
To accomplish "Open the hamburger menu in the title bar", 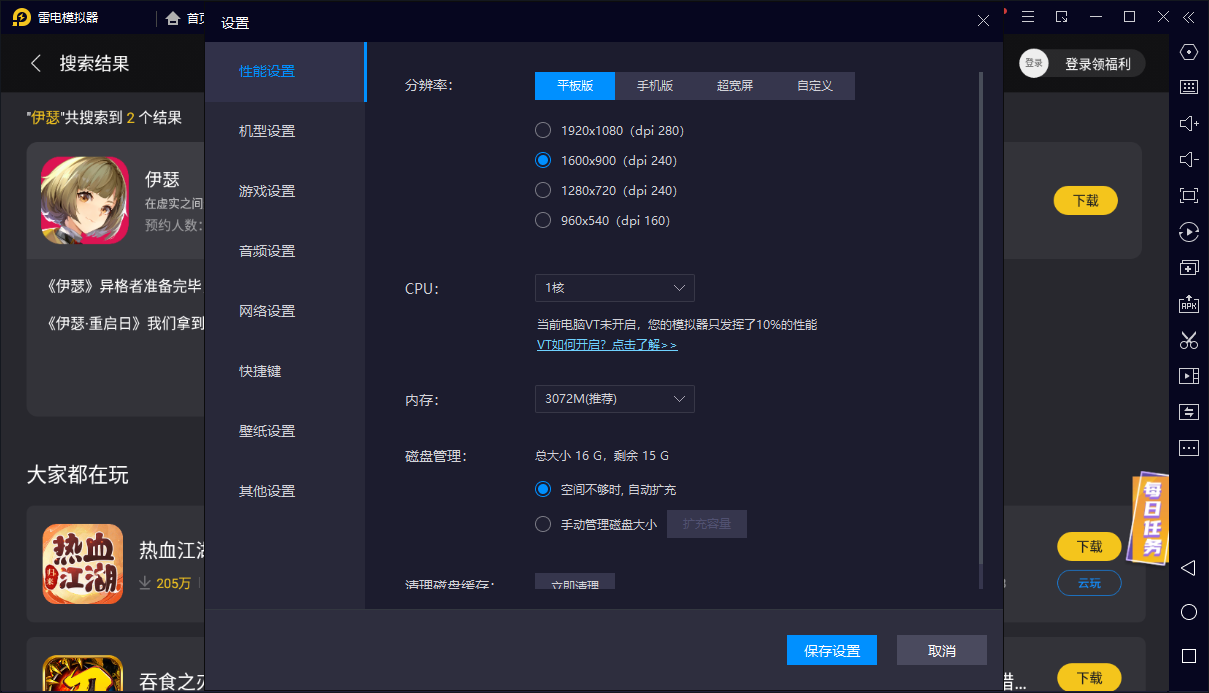I will [x=1028, y=17].
